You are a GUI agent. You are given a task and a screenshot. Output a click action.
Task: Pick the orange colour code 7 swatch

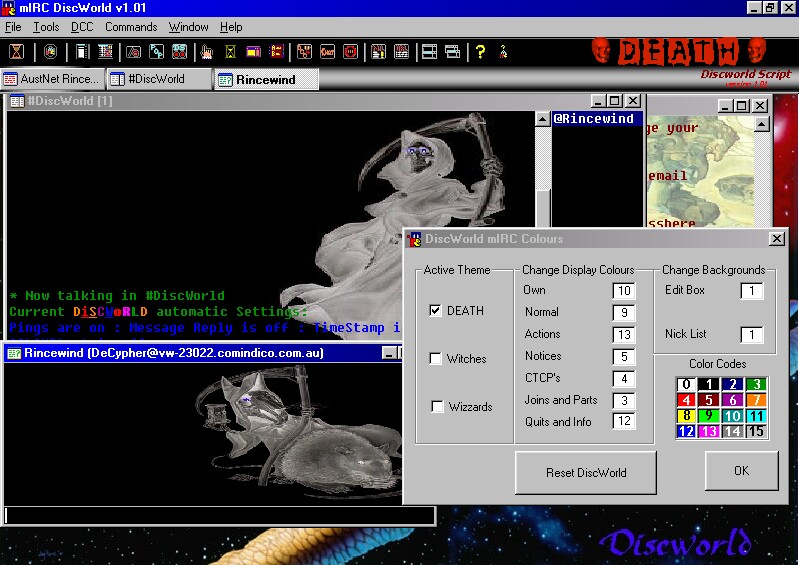click(756, 400)
